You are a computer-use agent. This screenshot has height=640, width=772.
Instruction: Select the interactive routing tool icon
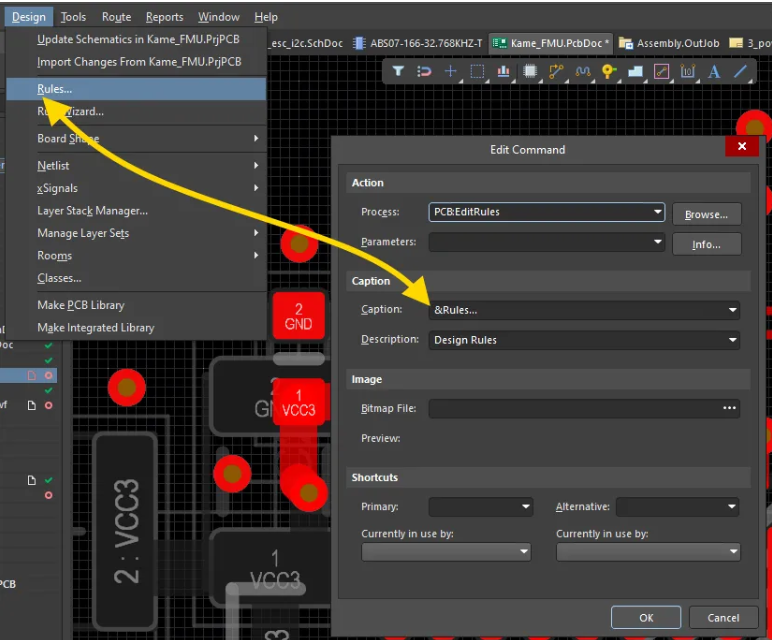click(556, 72)
